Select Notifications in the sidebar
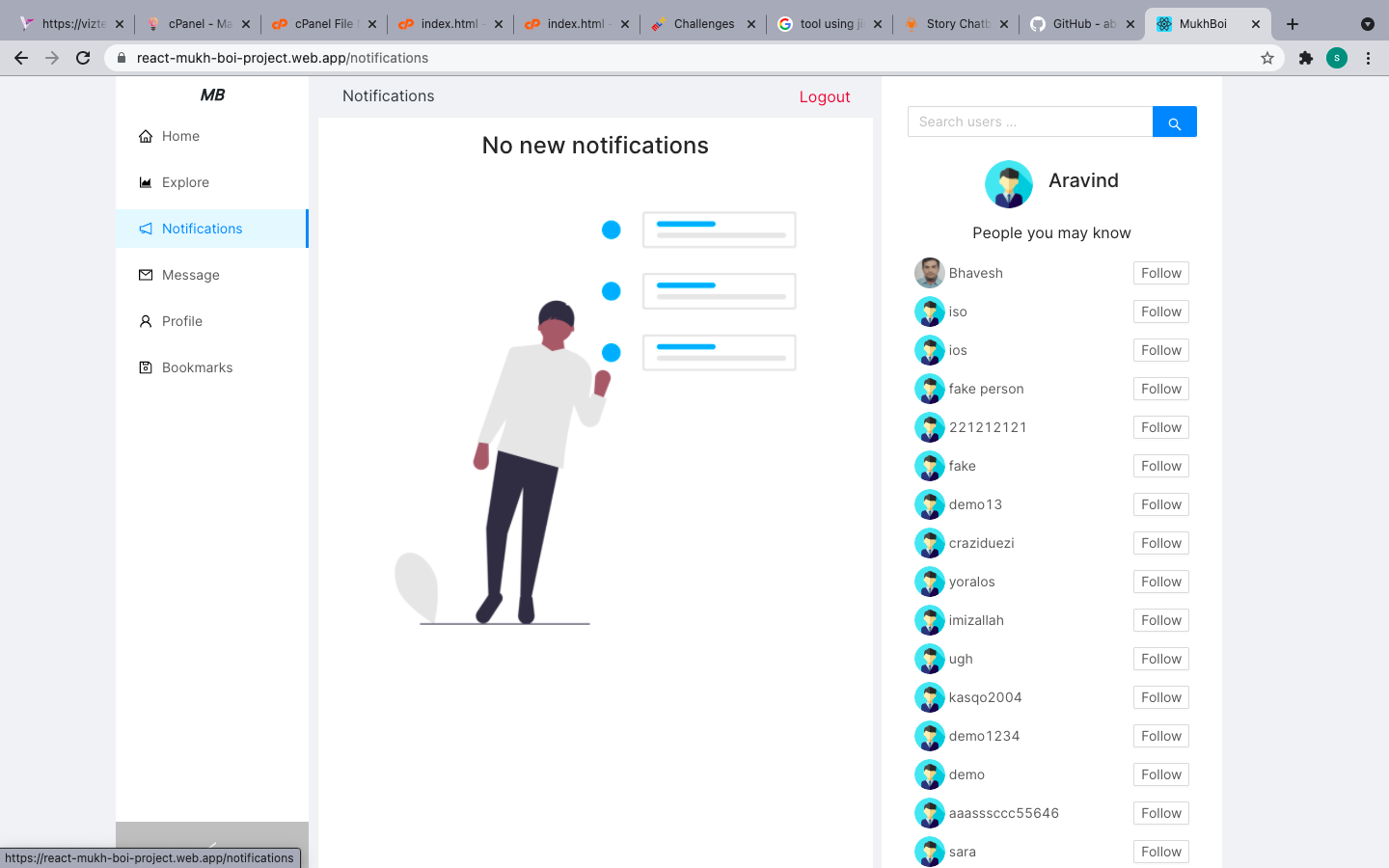Screen dimensions: 1389x868 coord(212,229)
